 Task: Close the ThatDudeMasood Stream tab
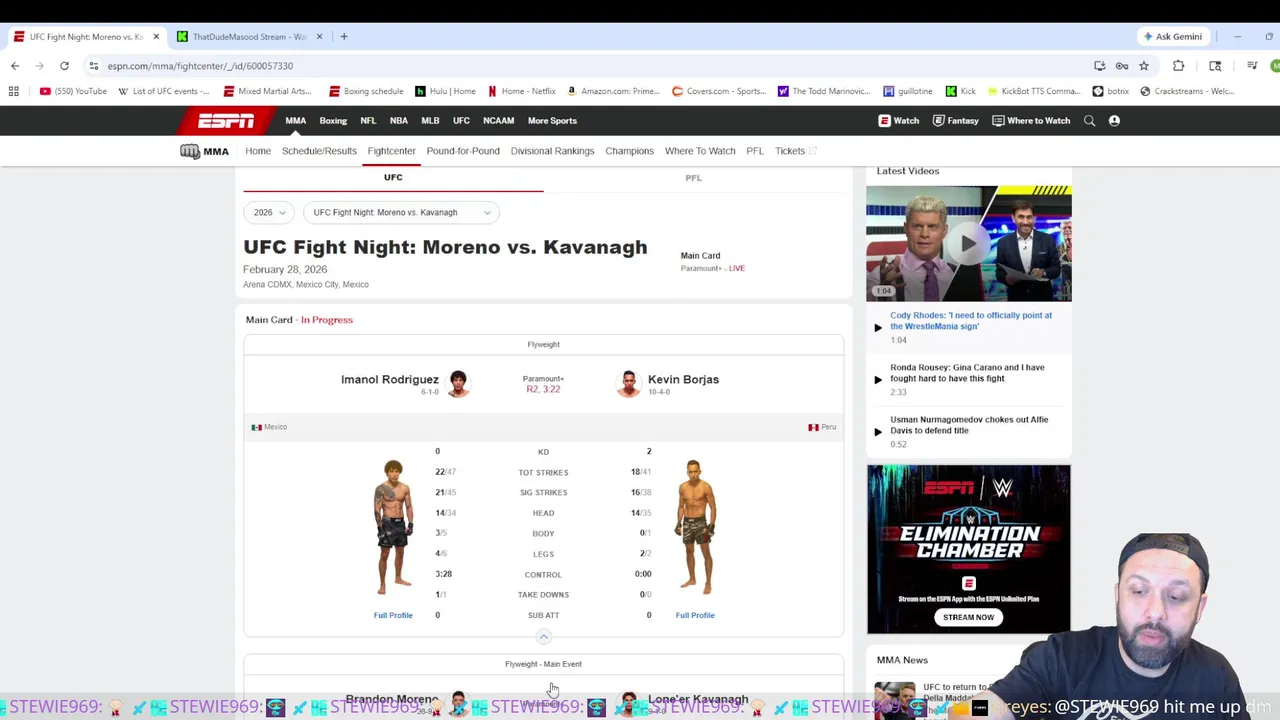[320, 37]
